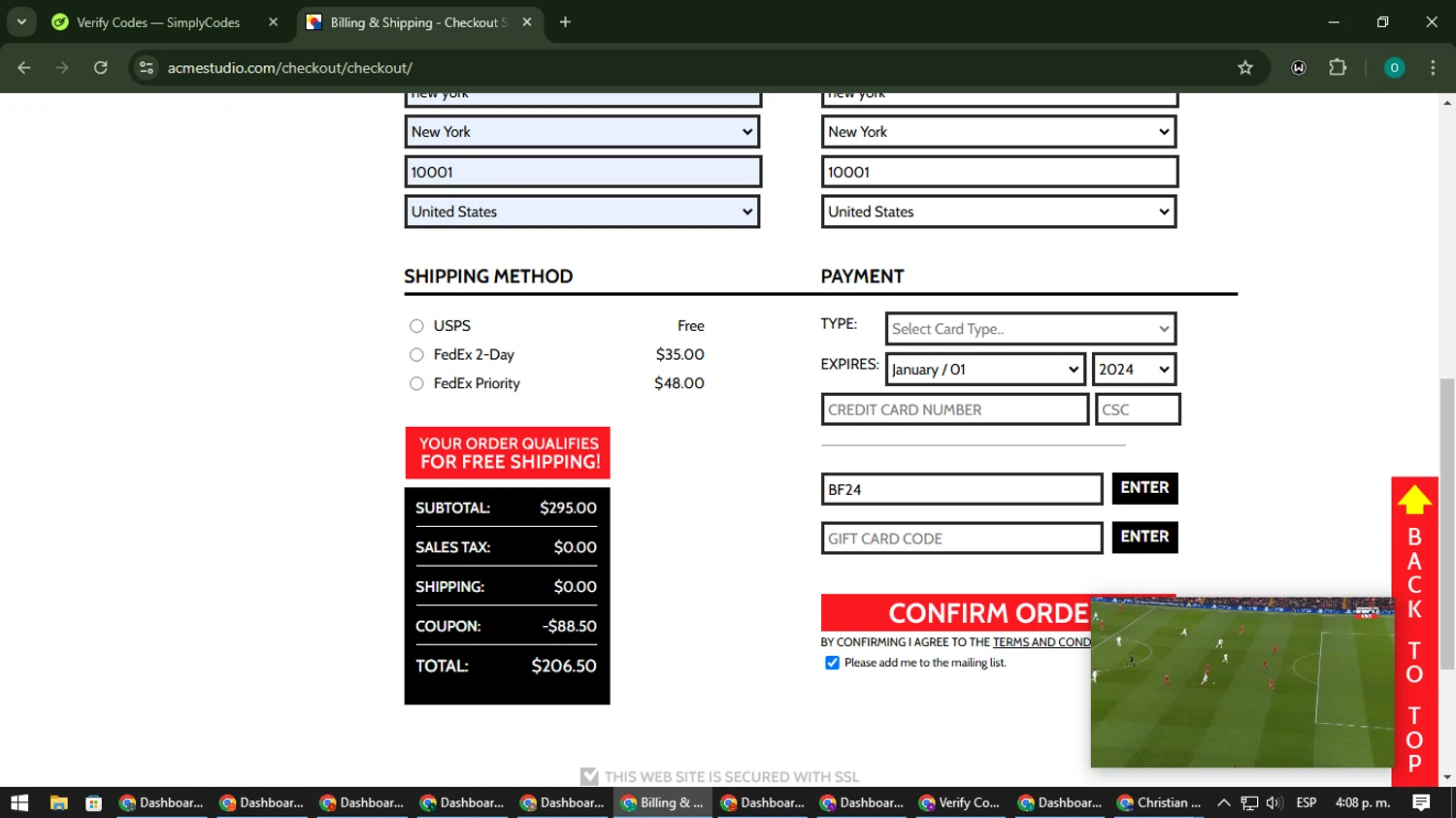This screenshot has width=1456, height=818.
Task: Open shipping country United States dropdown
Action: [x=999, y=212]
